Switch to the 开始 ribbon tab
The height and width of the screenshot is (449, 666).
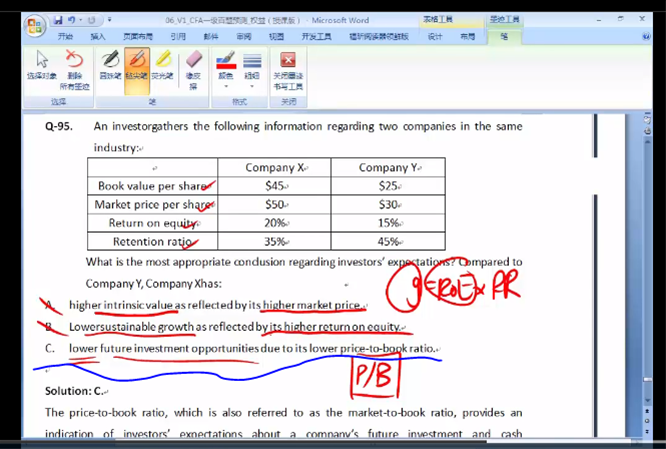(66, 36)
